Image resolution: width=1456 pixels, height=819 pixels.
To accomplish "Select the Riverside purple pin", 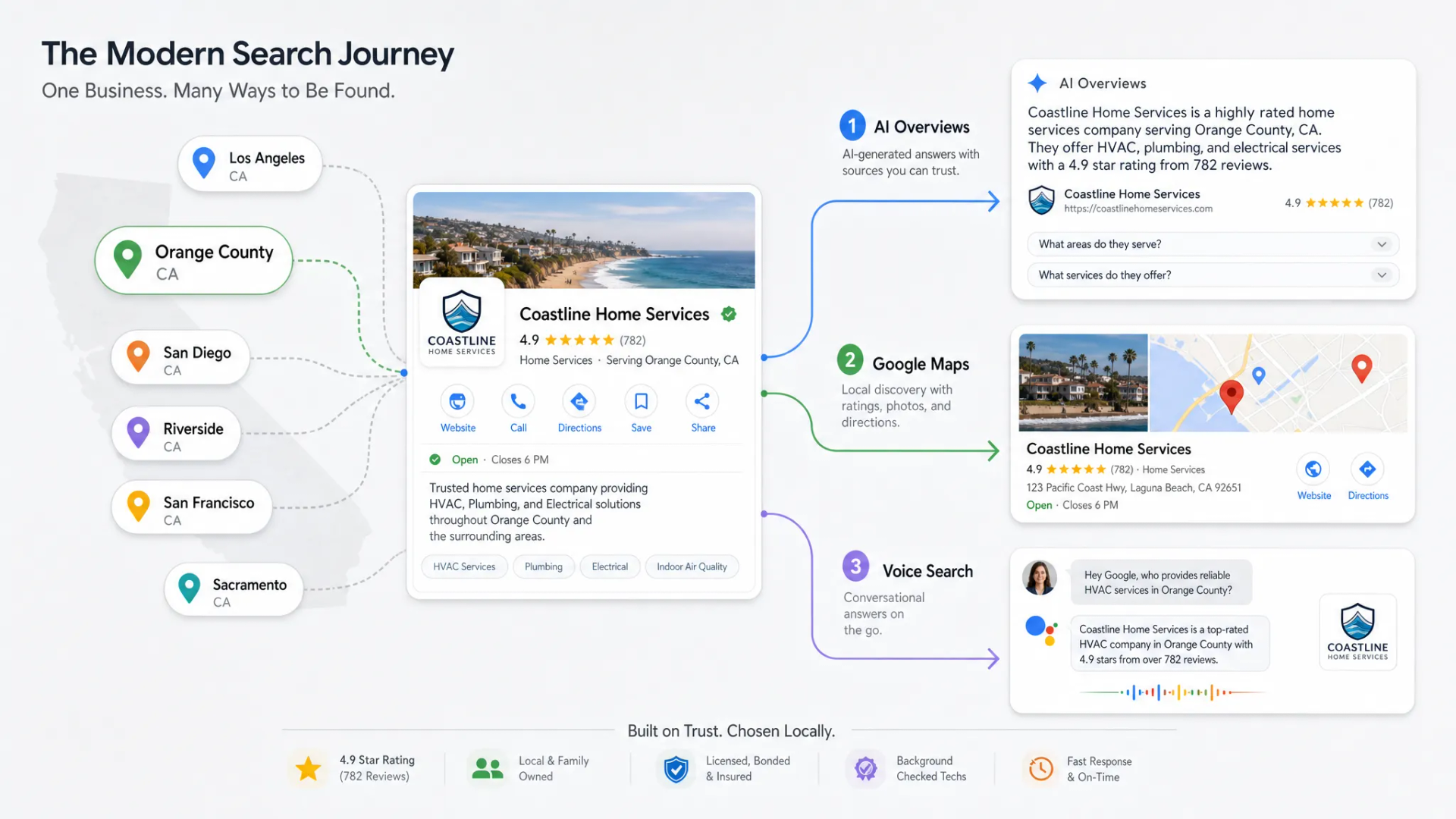I will (x=138, y=433).
